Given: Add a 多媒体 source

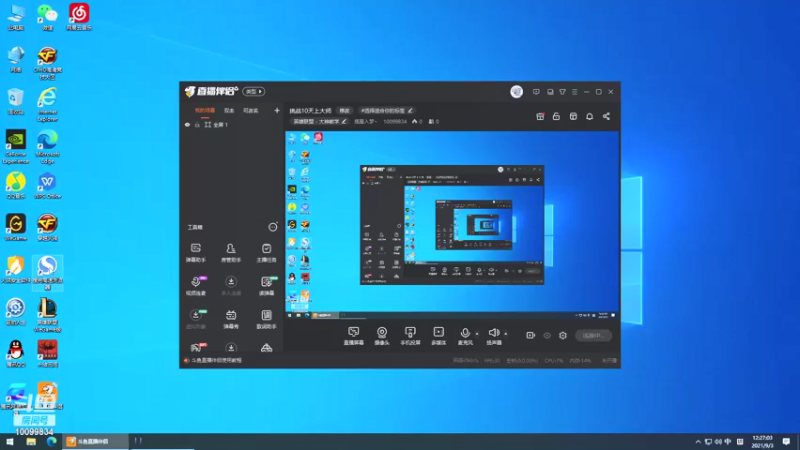Looking at the screenshot, I should point(438,336).
